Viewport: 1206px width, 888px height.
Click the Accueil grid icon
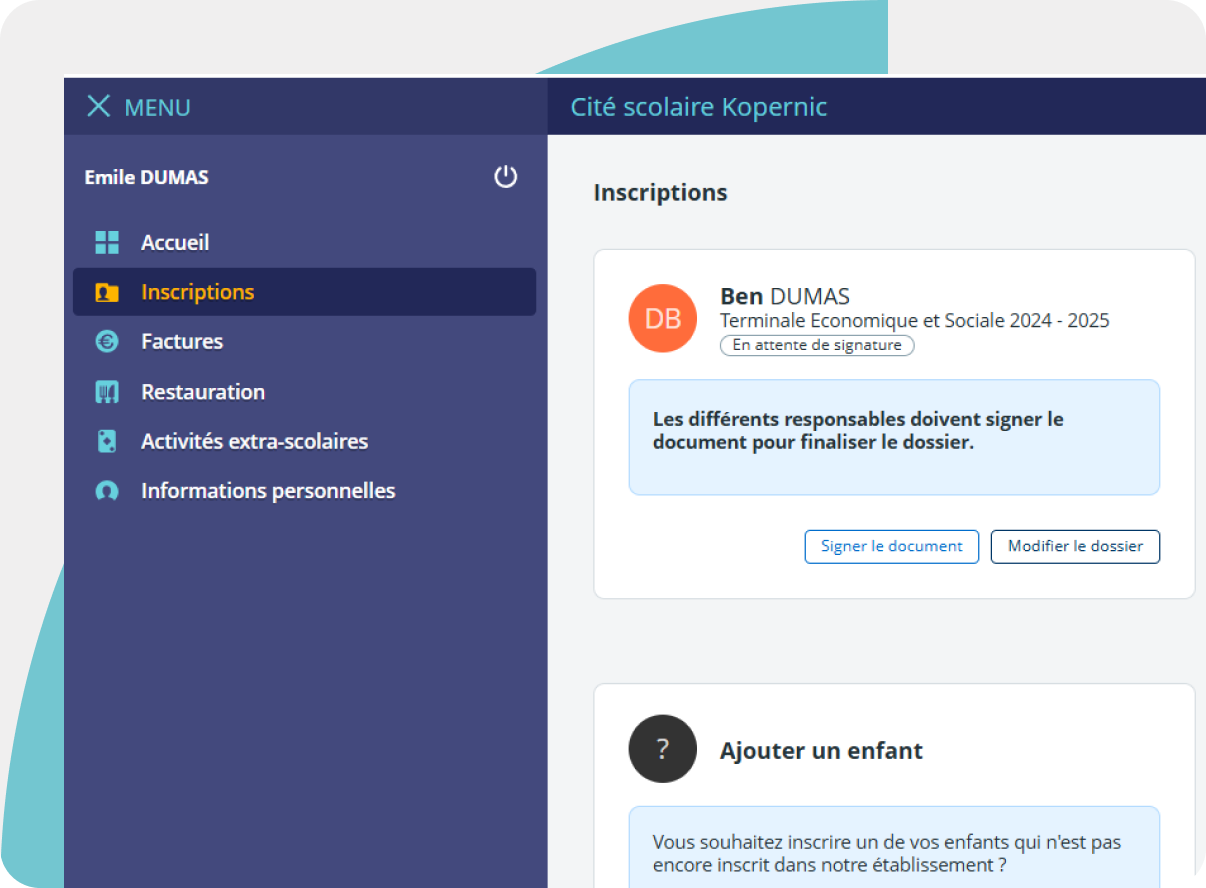tap(107, 242)
